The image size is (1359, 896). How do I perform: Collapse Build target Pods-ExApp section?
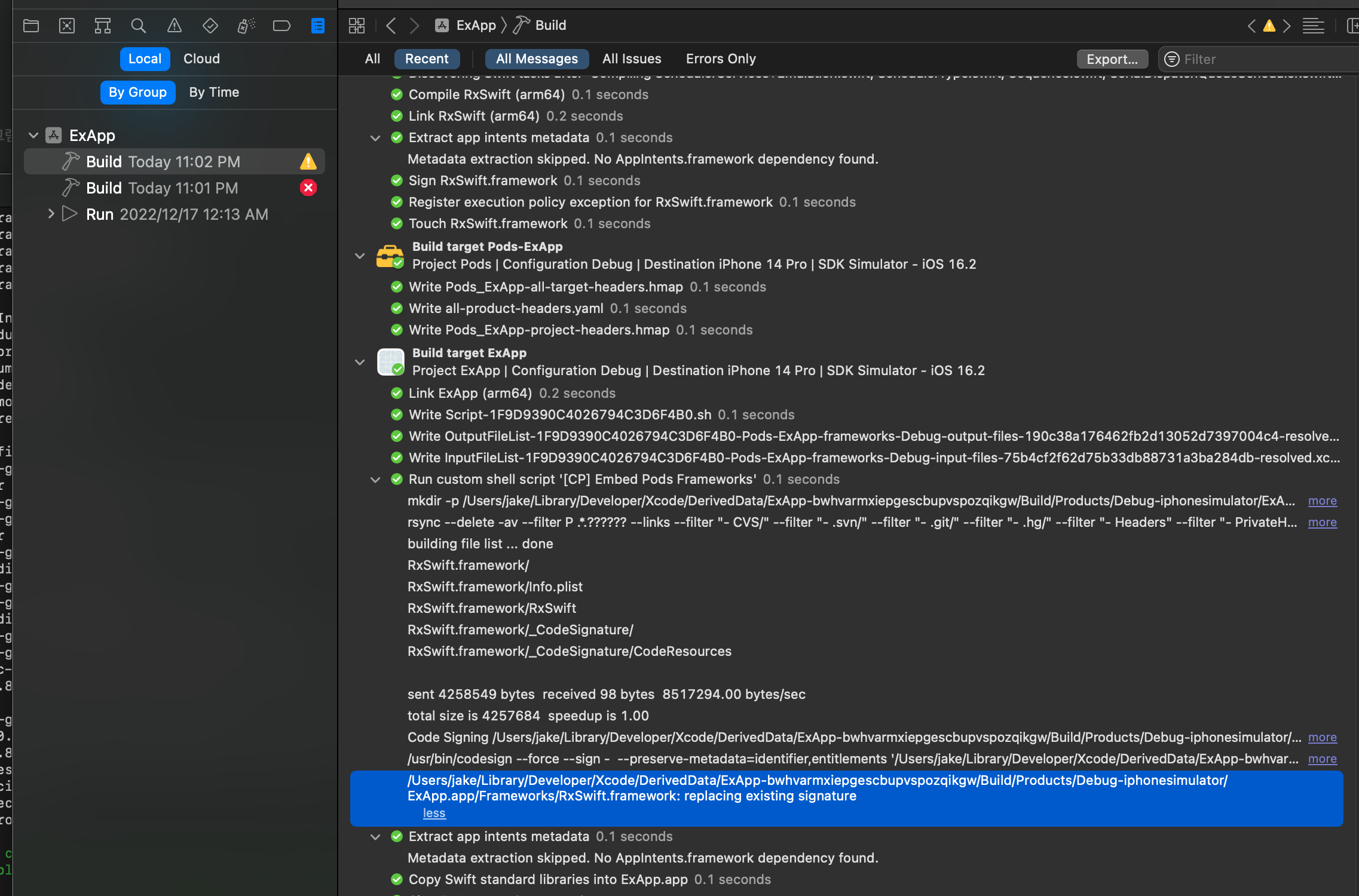(x=360, y=256)
